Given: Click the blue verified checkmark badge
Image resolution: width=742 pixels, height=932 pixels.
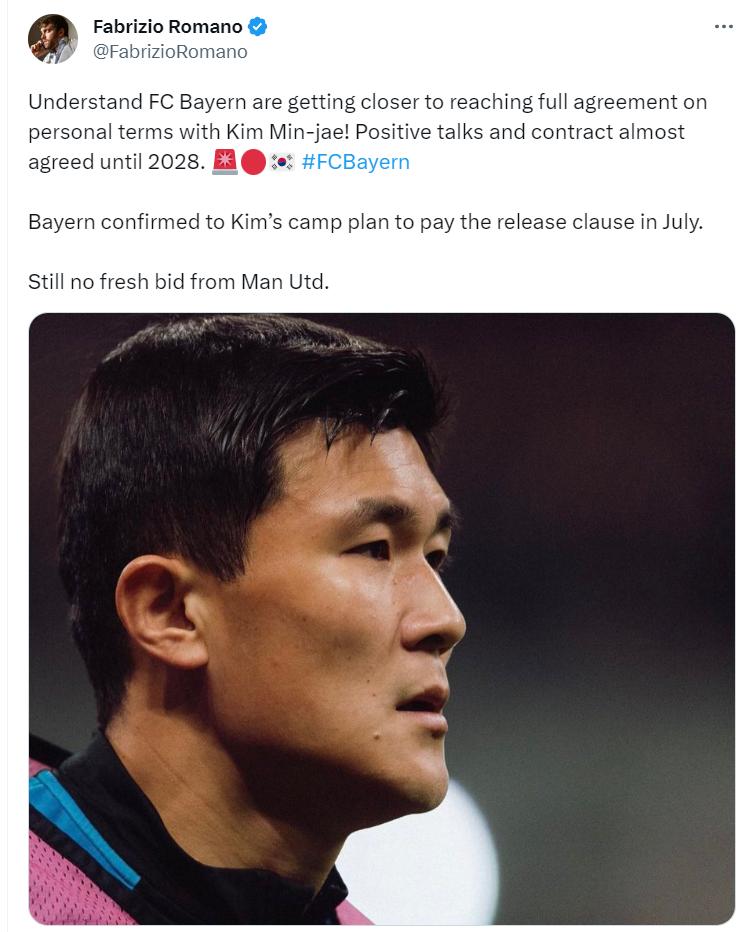Looking at the screenshot, I should tap(257, 27).
